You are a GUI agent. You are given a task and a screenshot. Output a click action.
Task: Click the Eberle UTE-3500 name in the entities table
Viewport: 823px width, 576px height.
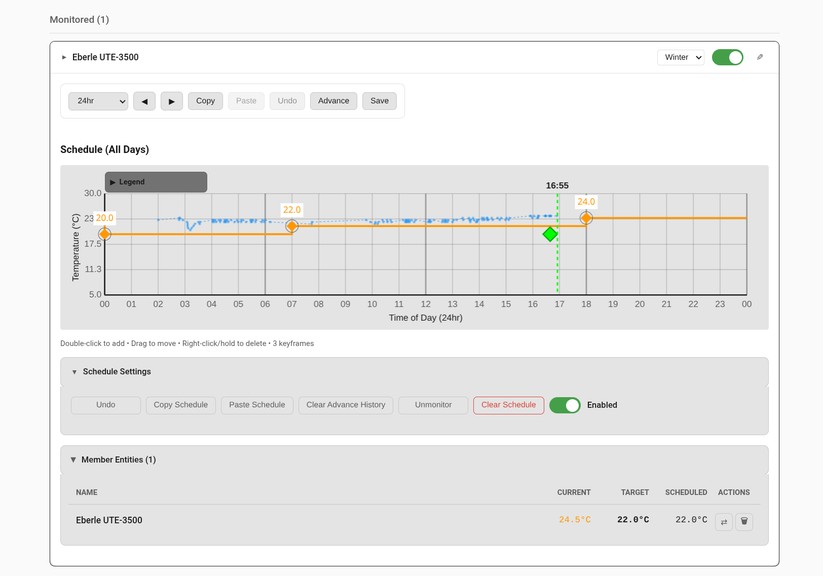[109, 520]
